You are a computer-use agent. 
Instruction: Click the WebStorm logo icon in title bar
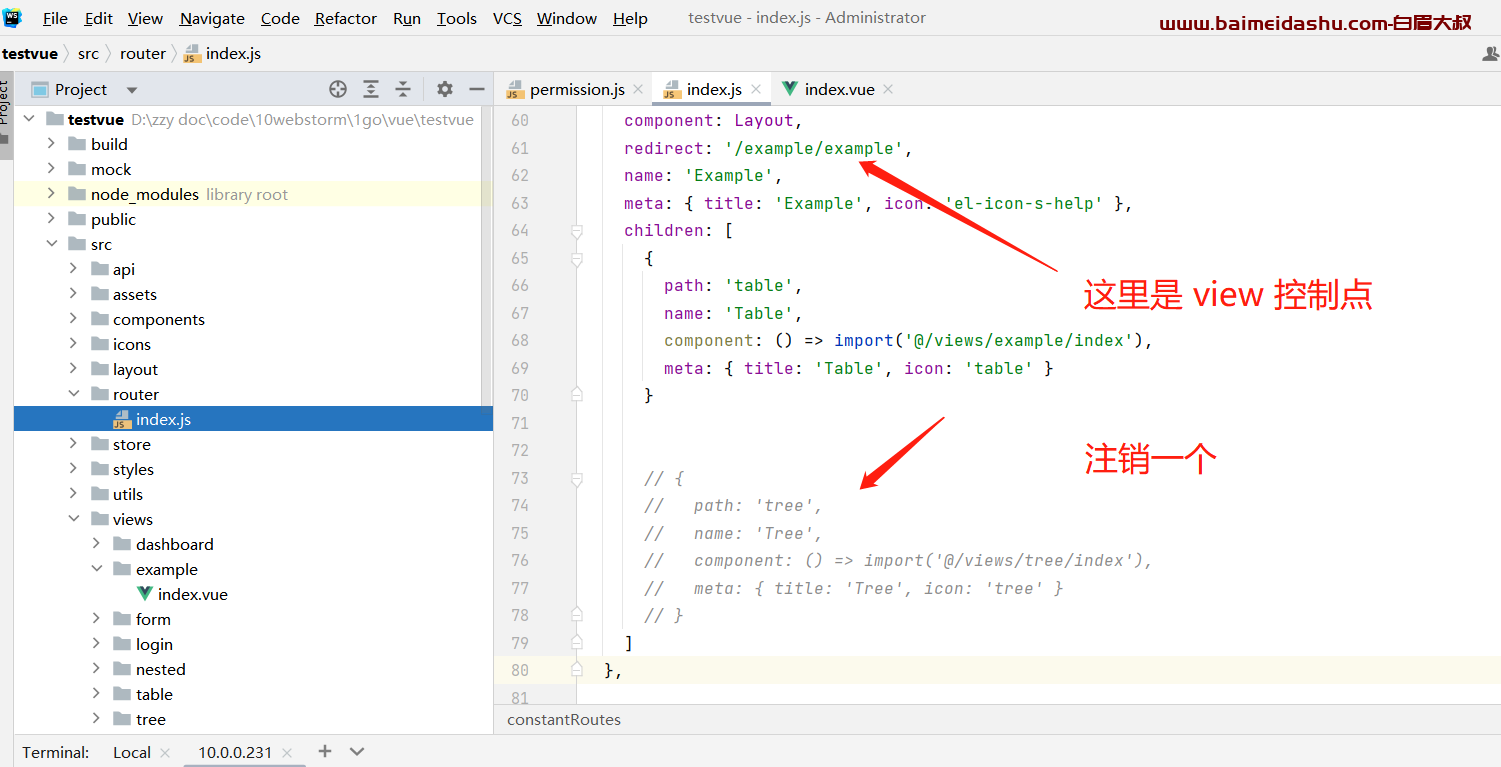point(12,18)
